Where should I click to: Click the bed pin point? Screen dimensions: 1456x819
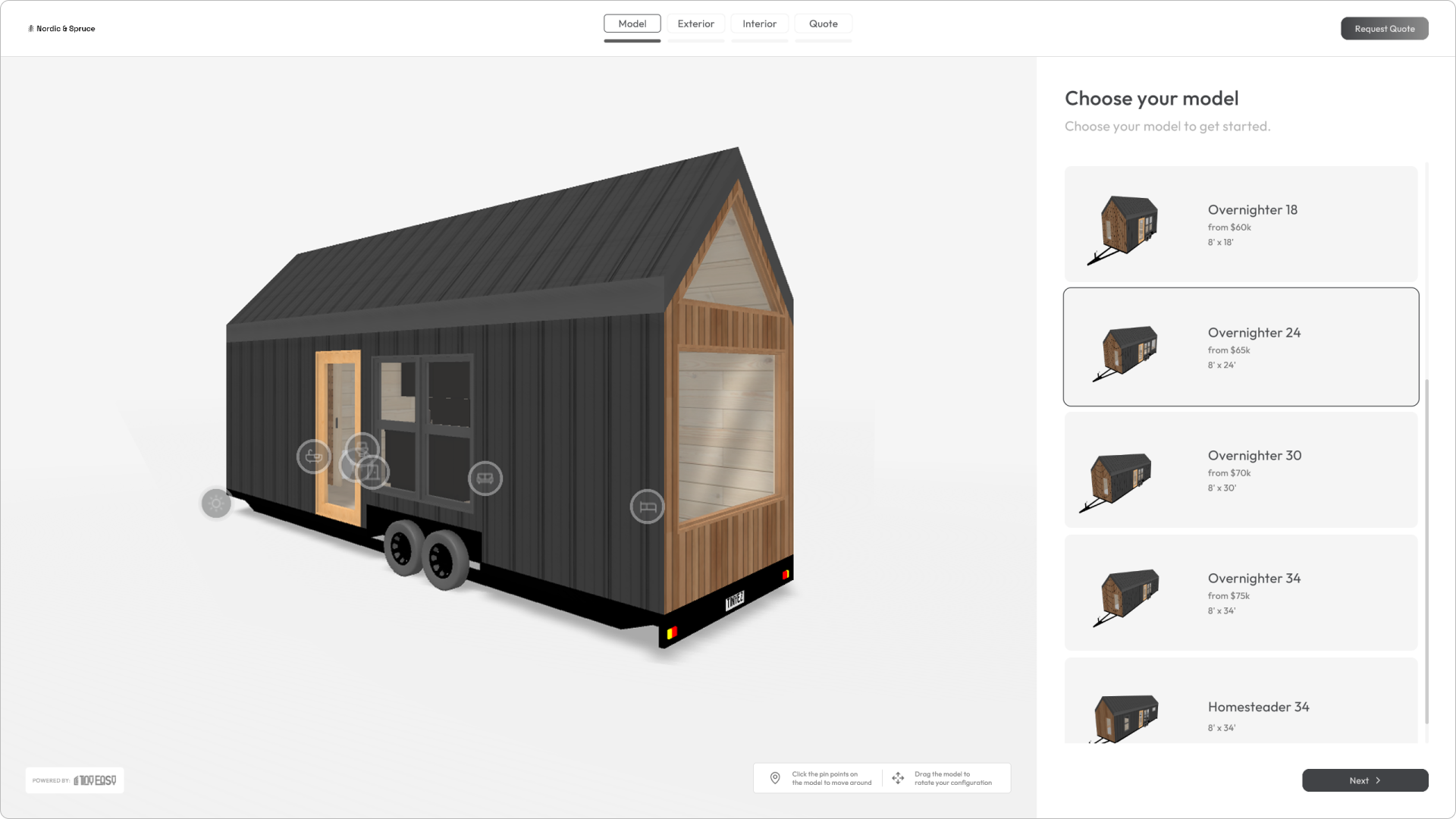pos(647,507)
